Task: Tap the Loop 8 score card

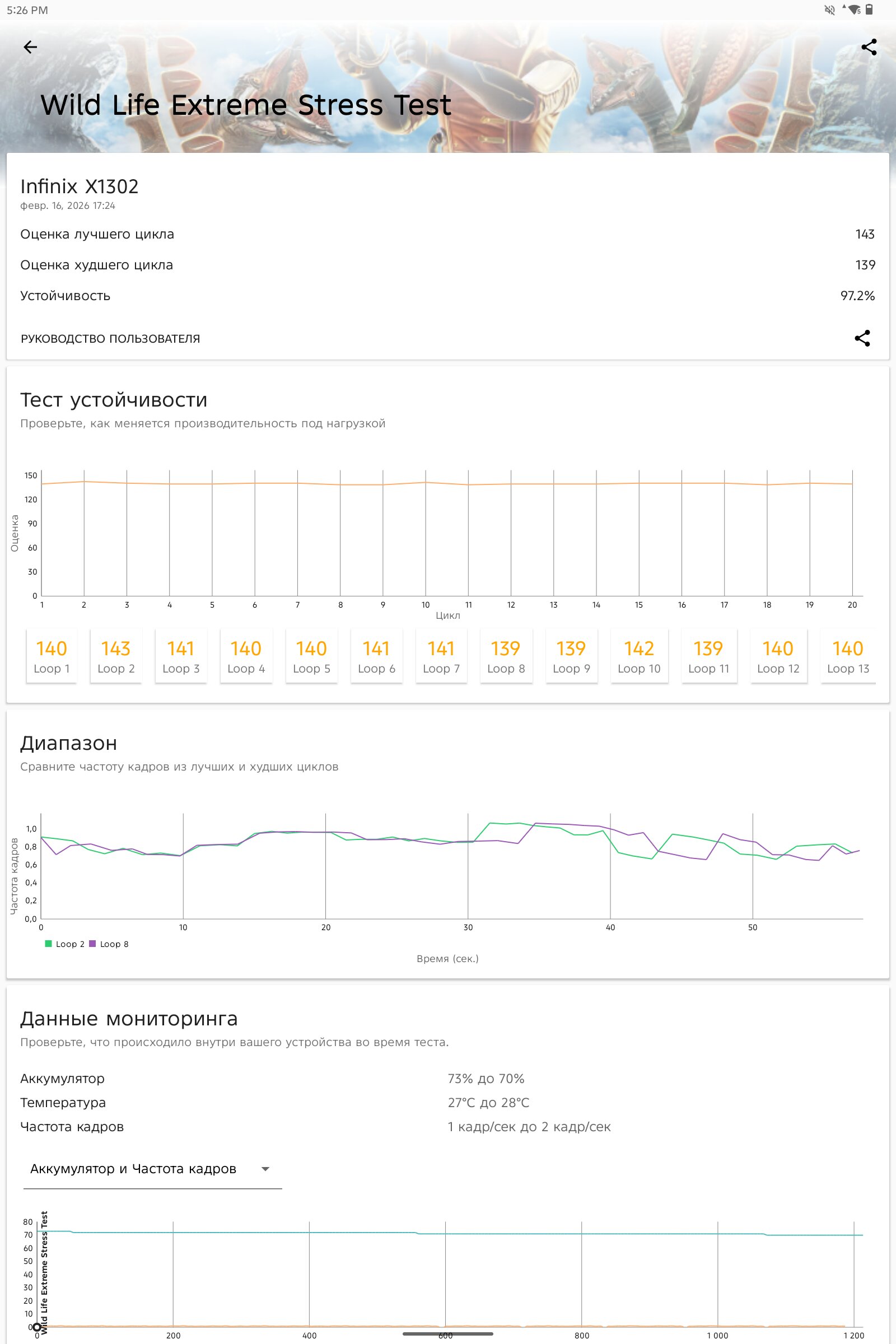Action: pos(506,656)
